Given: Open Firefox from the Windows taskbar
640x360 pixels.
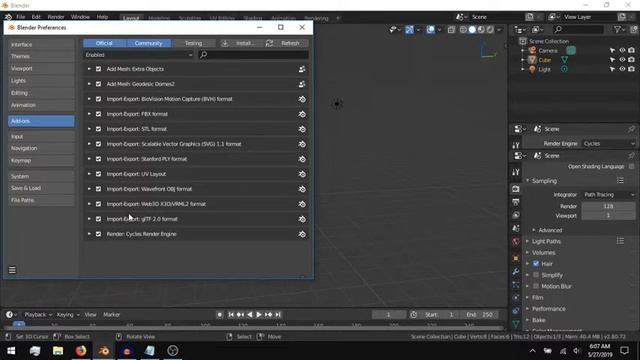Looking at the screenshot, I should (x=81, y=351).
